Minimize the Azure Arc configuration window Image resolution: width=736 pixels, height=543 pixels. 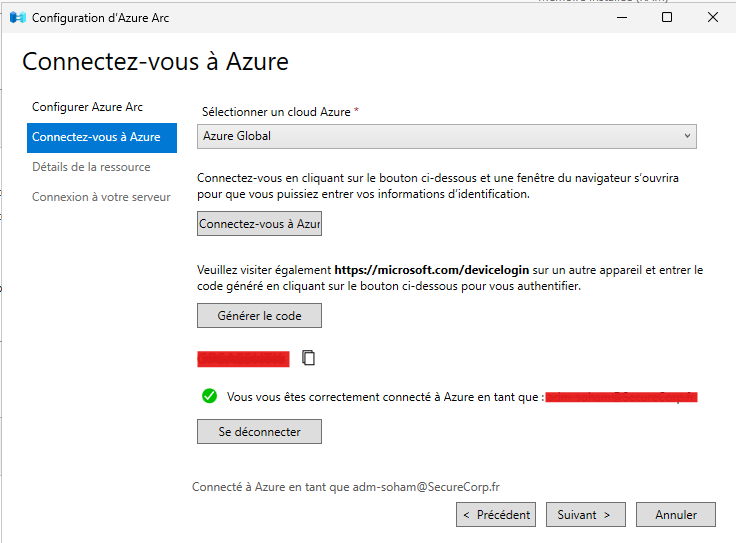[x=622, y=17]
